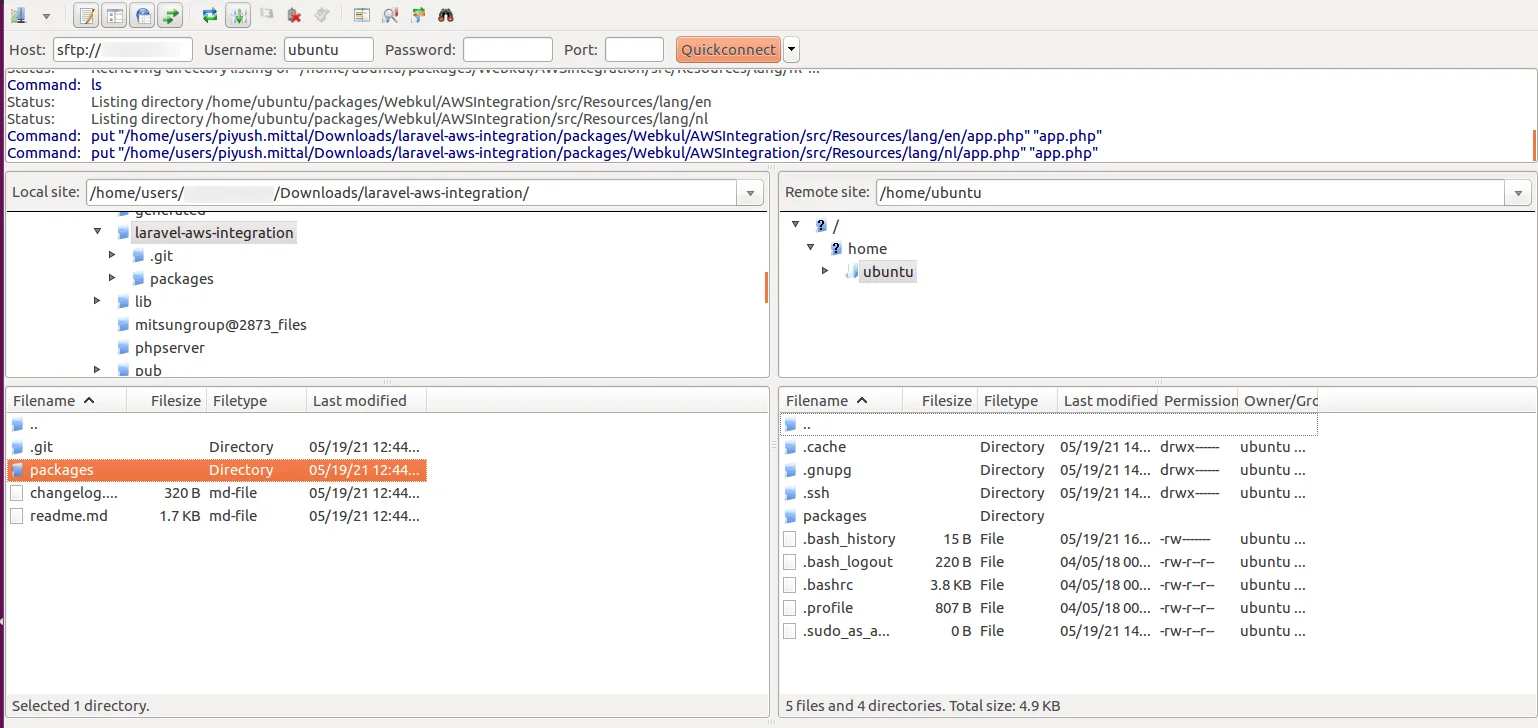The width and height of the screenshot is (1538, 728).
Task: Open directory listing filters dialog
Action: click(362, 15)
